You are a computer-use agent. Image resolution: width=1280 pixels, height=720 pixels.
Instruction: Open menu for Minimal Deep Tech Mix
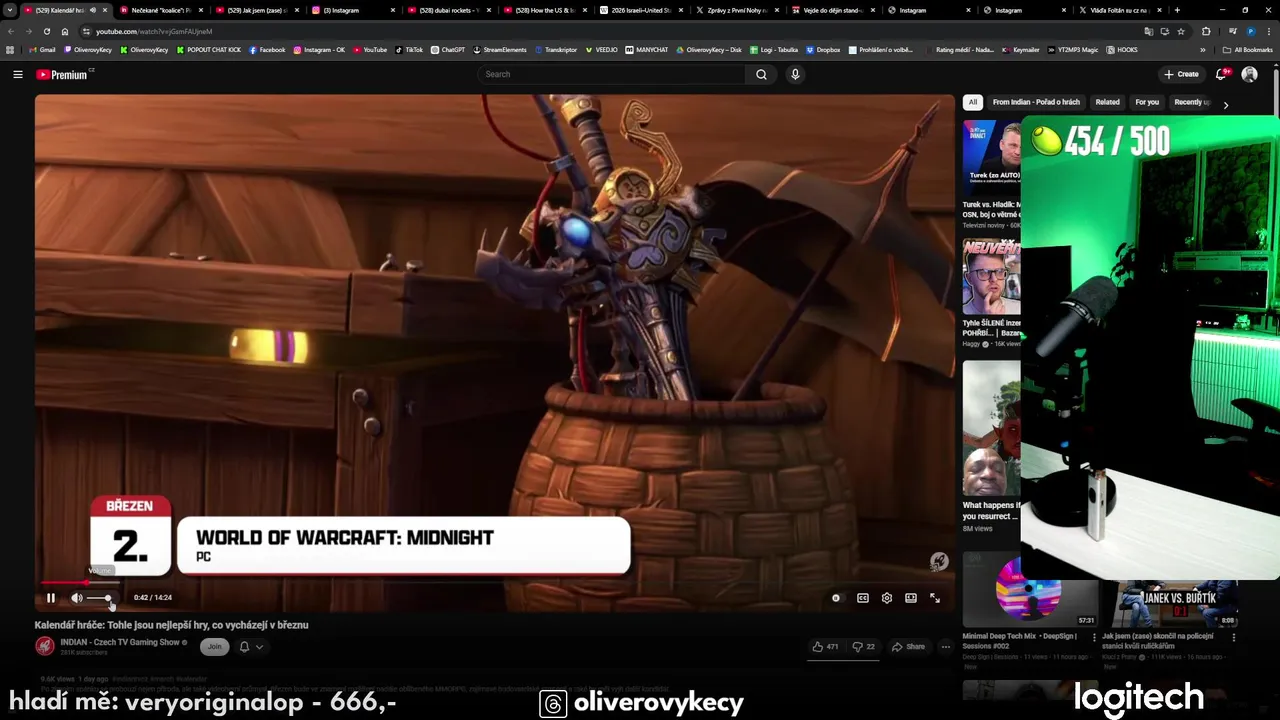1093,637
